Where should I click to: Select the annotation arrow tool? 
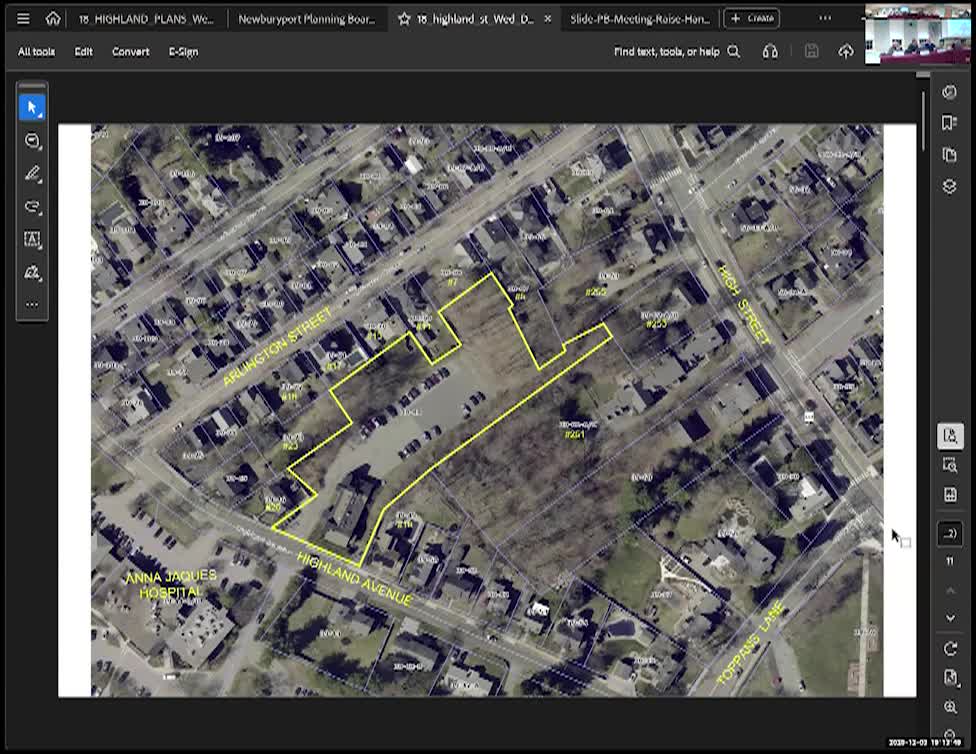(33, 206)
